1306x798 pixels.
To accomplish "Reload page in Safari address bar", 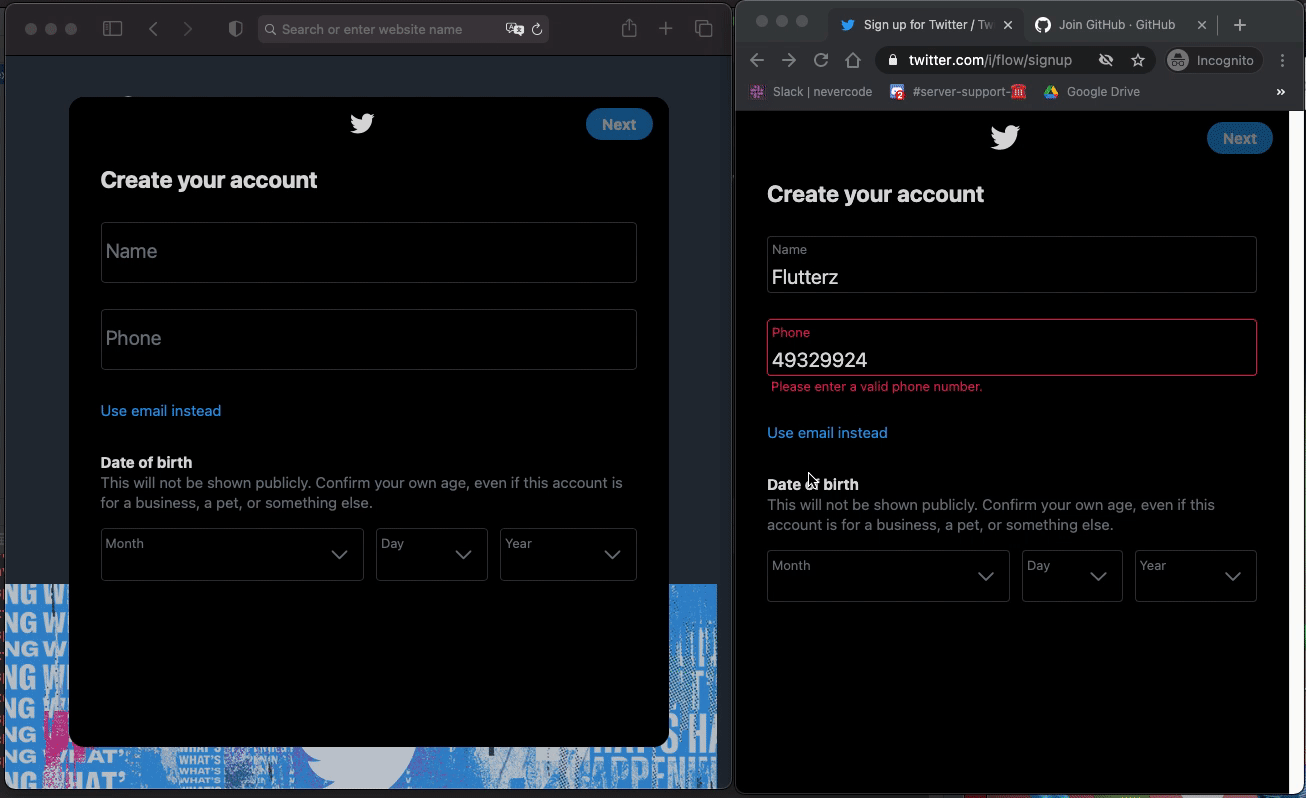I will (537, 29).
